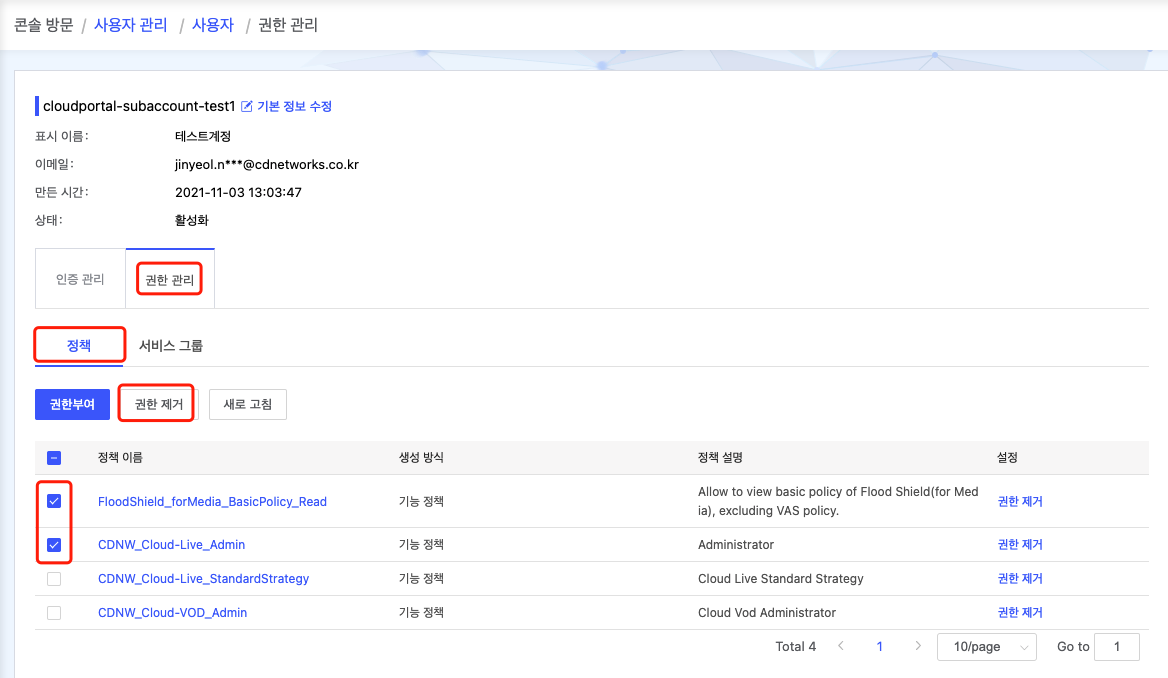
Task: Open the 서비스 그룹 sub-tab
Action: (171, 346)
